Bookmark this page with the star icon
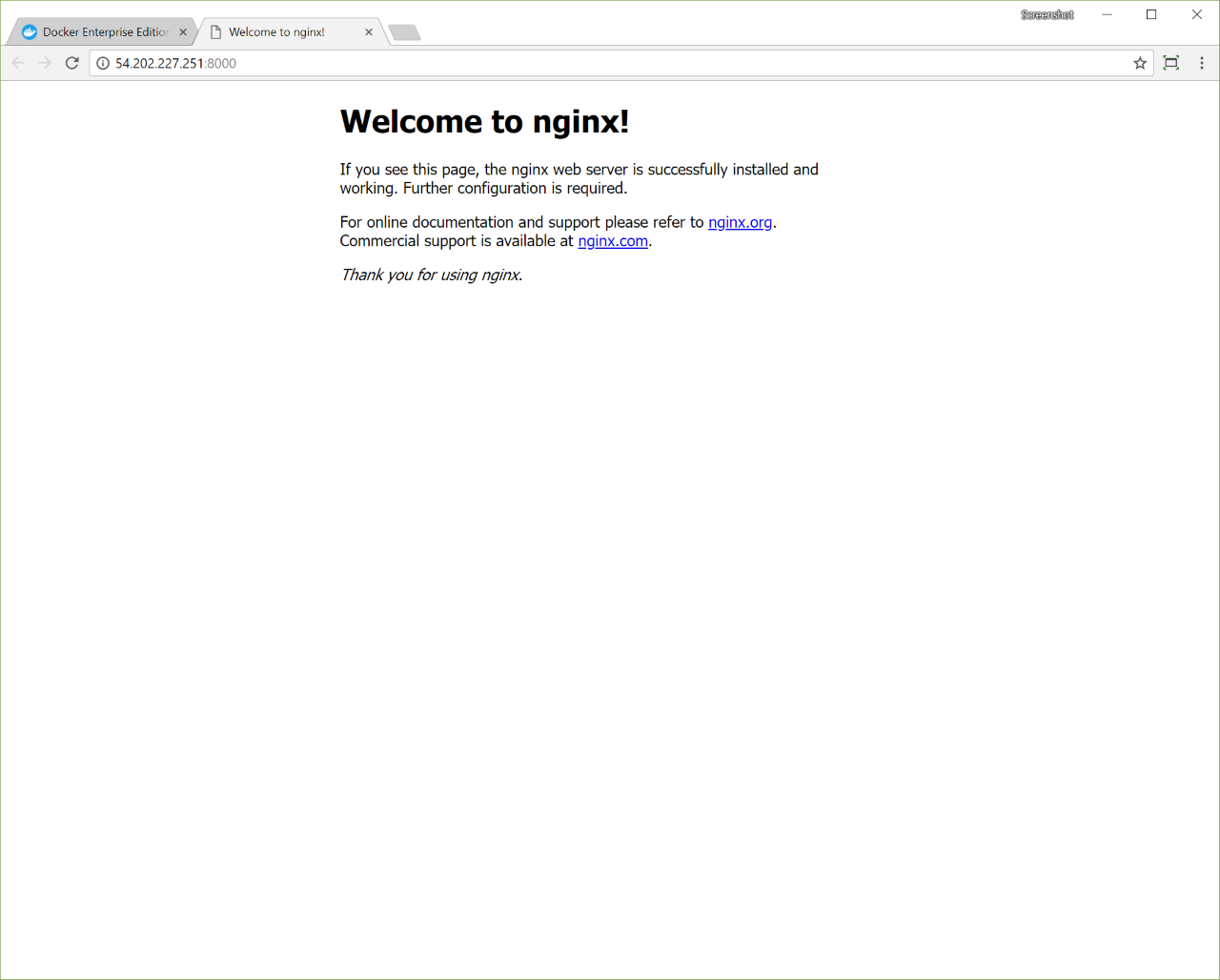 1140,63
